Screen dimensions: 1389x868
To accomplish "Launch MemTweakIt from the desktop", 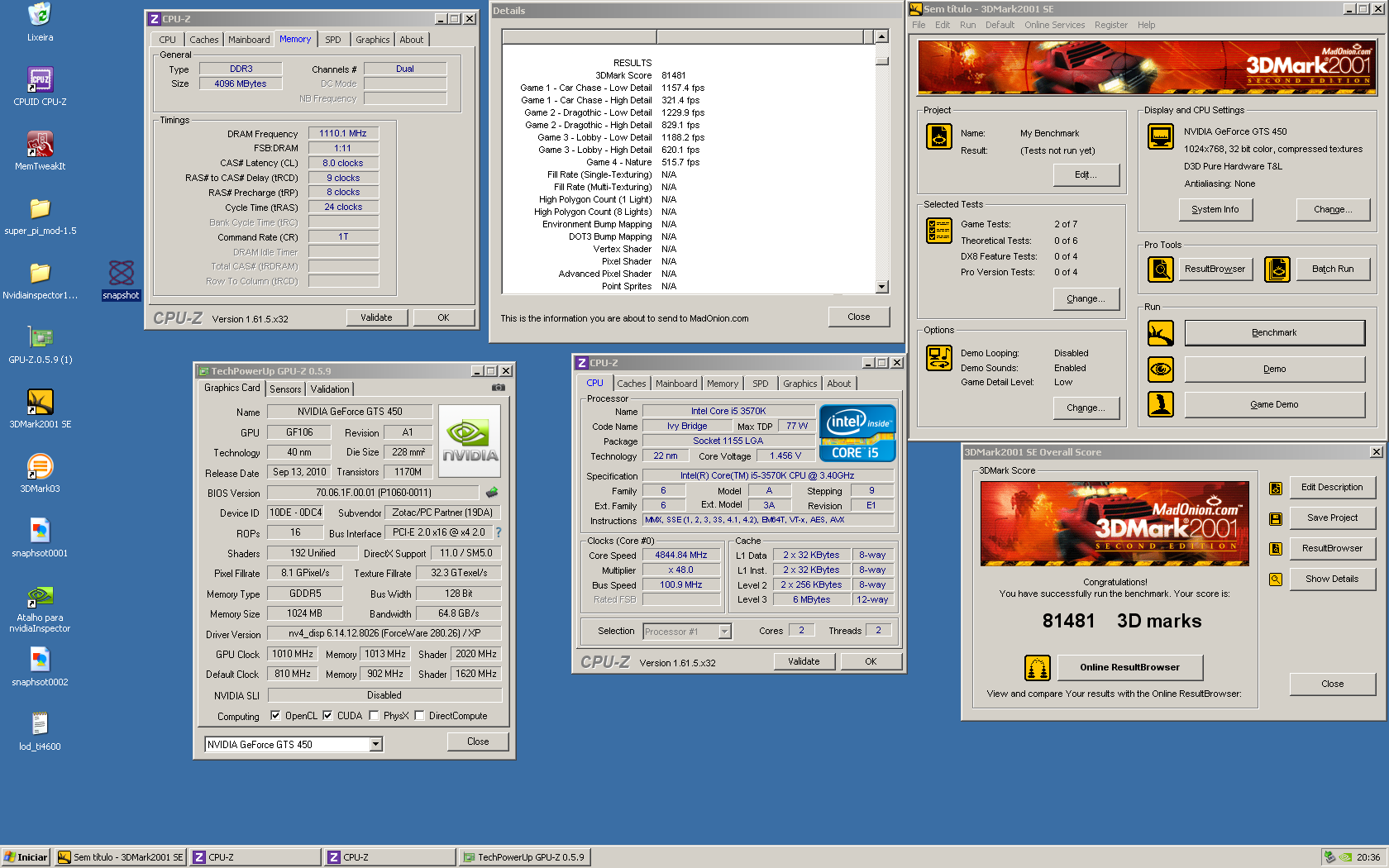I will tap(40, 144).
